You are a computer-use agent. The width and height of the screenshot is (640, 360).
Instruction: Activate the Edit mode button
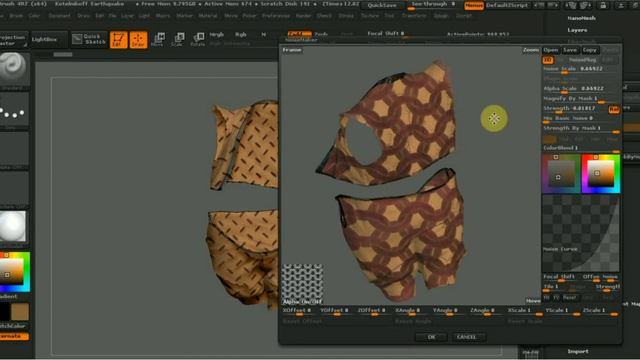(x=118, y=40)
